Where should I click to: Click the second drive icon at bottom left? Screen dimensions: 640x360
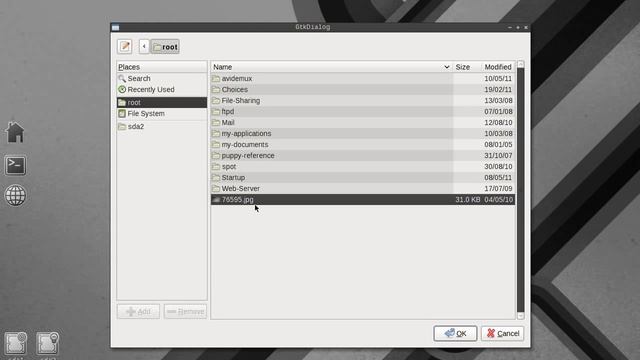(47, 343)
